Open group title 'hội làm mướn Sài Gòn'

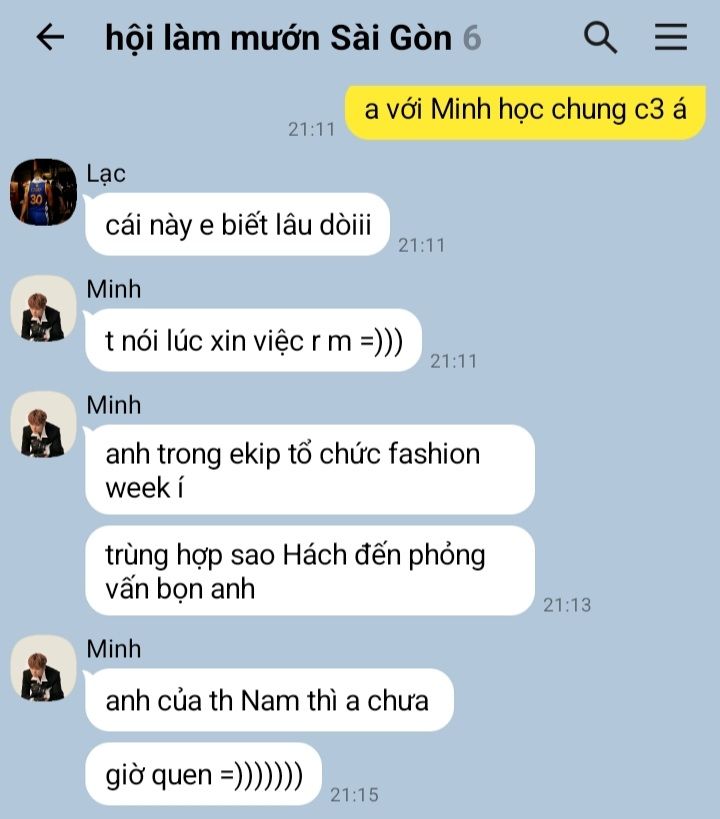(278, 38)
